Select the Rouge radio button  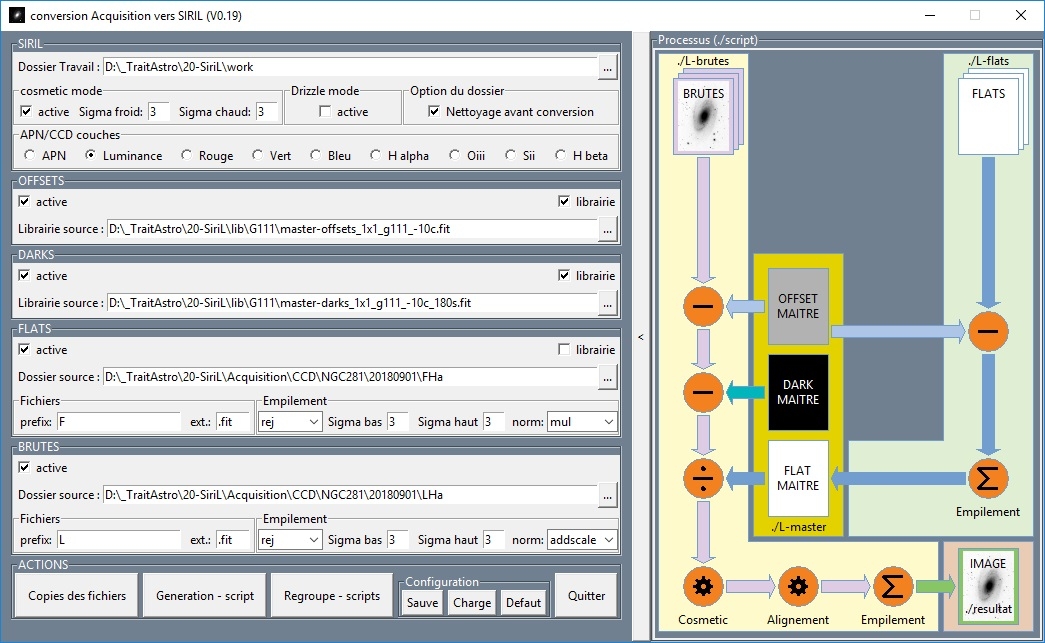point(187,155)
